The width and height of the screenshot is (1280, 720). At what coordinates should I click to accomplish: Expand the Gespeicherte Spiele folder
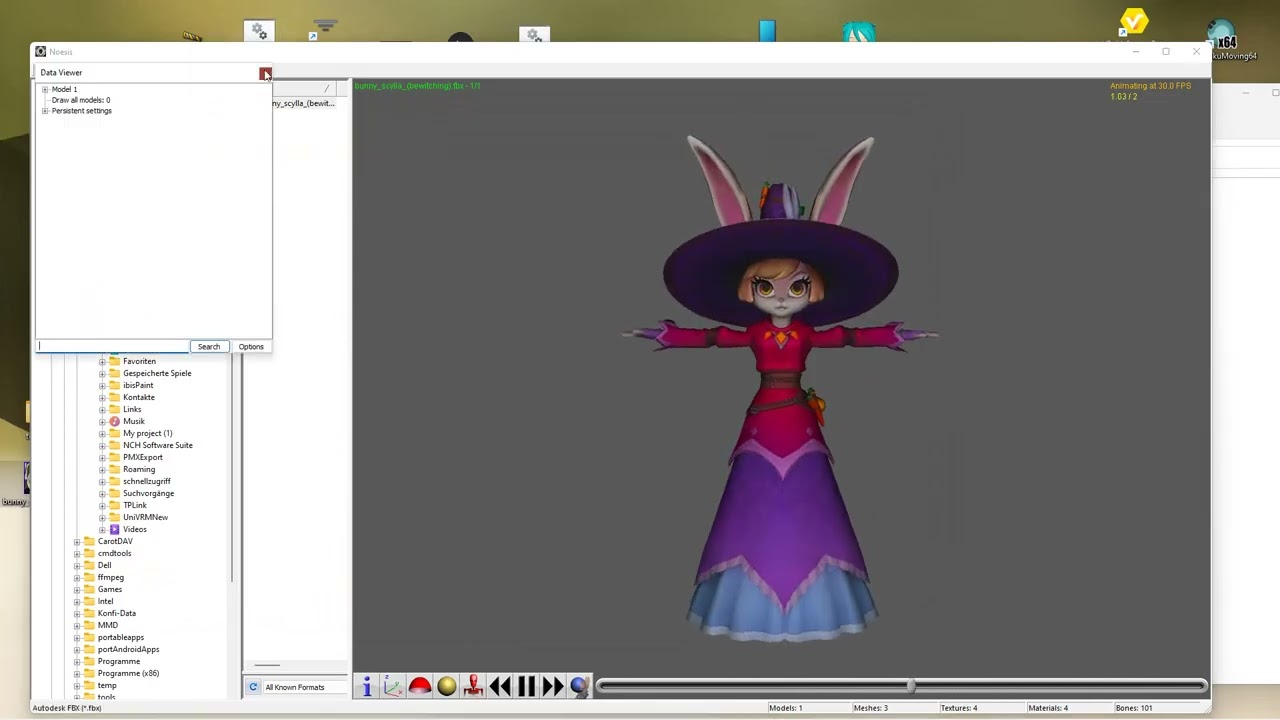(102, 373)
